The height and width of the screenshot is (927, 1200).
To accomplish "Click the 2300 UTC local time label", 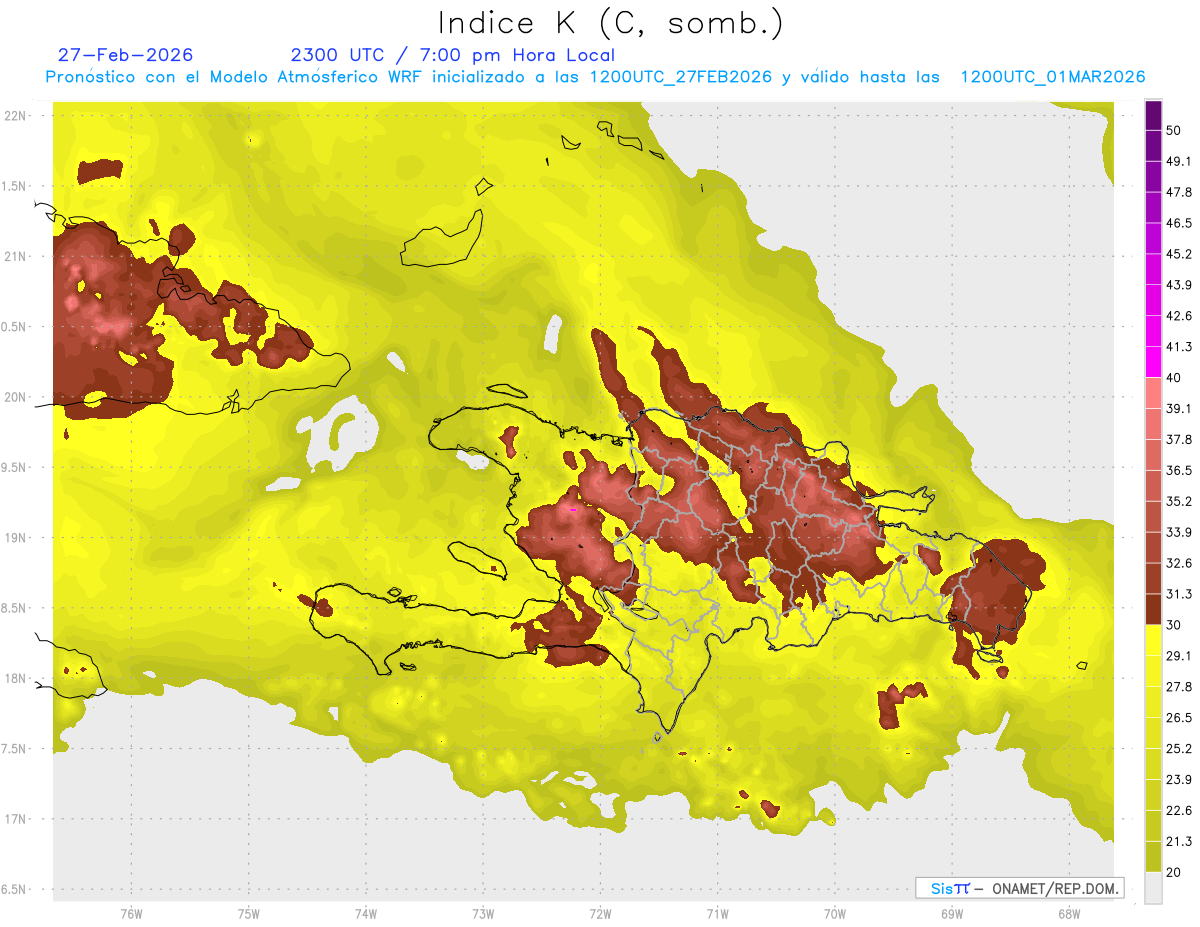I will (452, 55).
